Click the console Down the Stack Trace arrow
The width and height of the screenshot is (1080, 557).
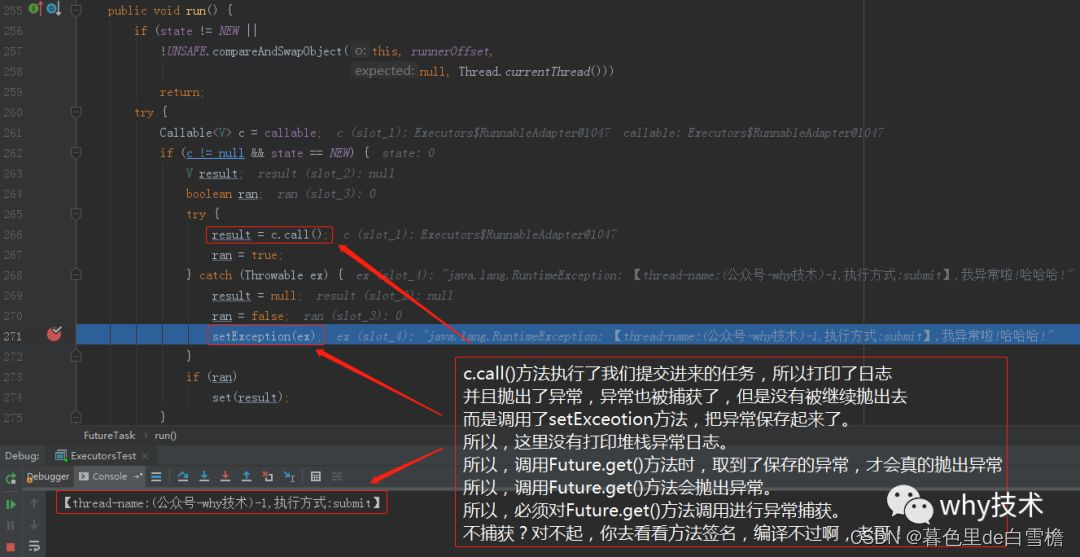34,525
